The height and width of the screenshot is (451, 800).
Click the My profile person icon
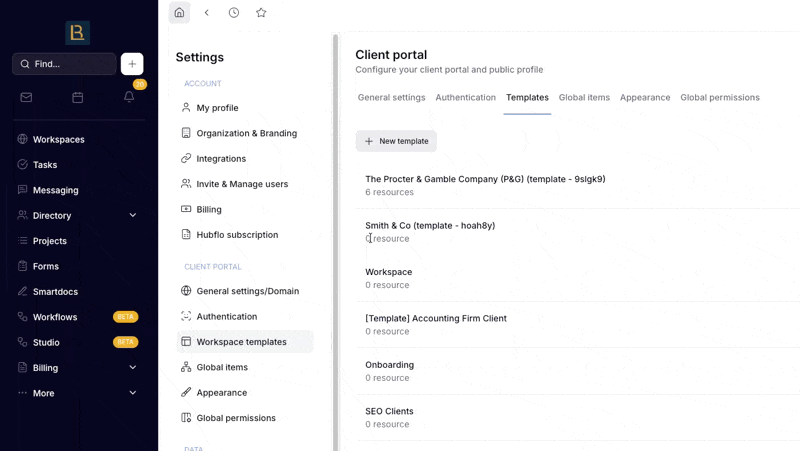(186, 107)
